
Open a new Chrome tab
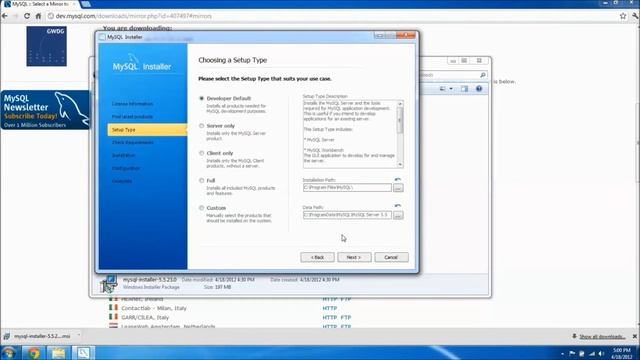[86, 4]
